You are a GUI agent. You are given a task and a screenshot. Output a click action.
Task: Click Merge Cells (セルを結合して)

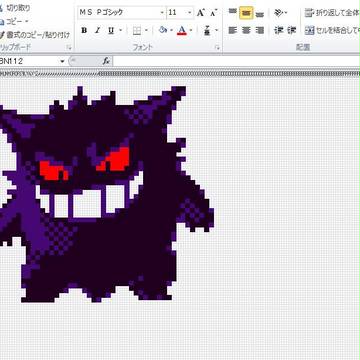click(332, 30)
